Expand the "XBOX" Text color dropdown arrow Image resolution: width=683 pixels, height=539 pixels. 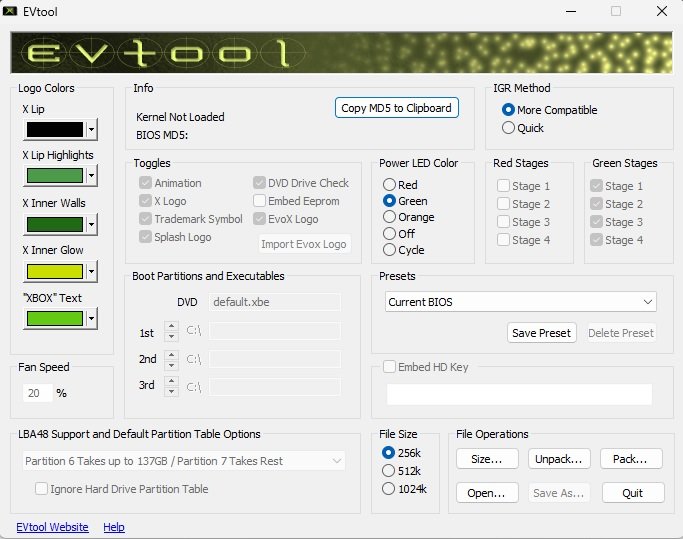pyautogui.click(x=91, y=319)
